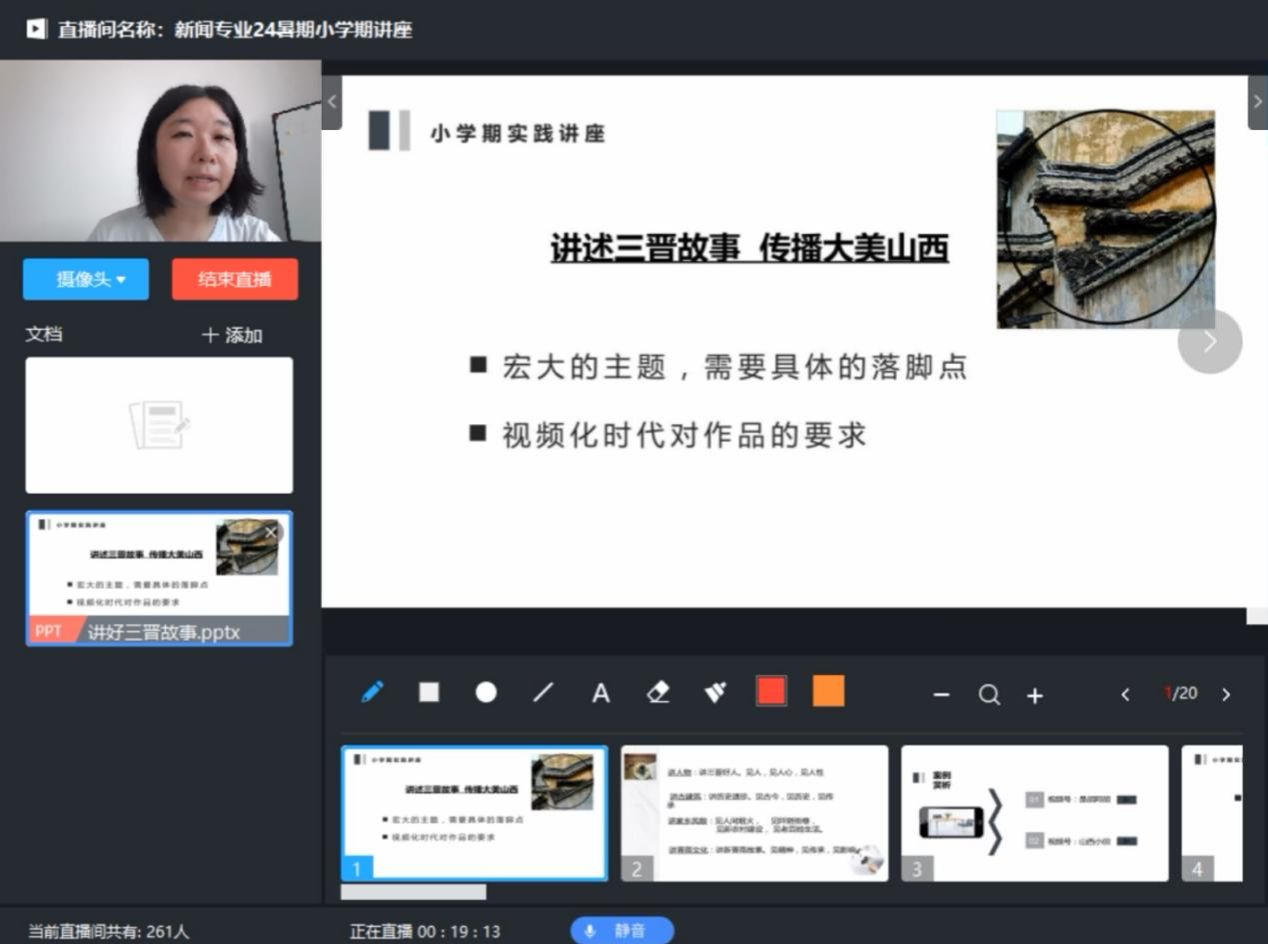The height and width of the screenshot is (944, 1268).
Task: Select the text annotation tool
Action: tap(601, 693)
